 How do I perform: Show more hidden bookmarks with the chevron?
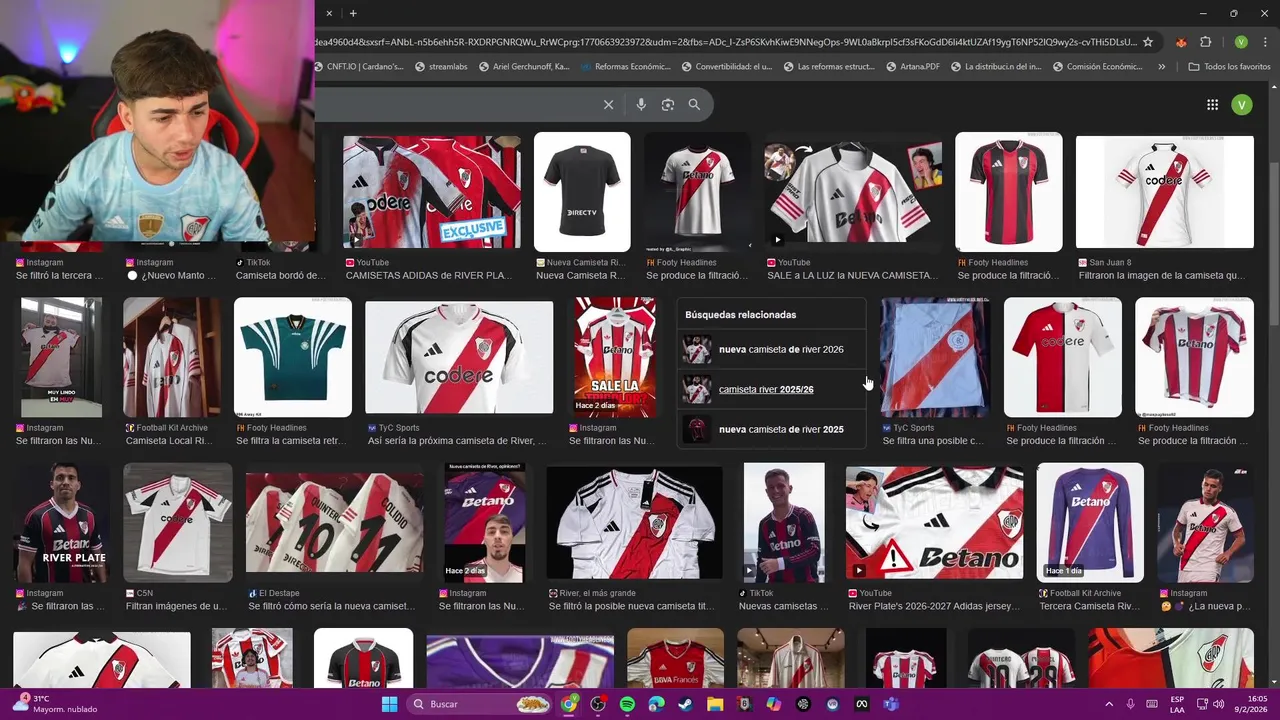point(1161,67)
